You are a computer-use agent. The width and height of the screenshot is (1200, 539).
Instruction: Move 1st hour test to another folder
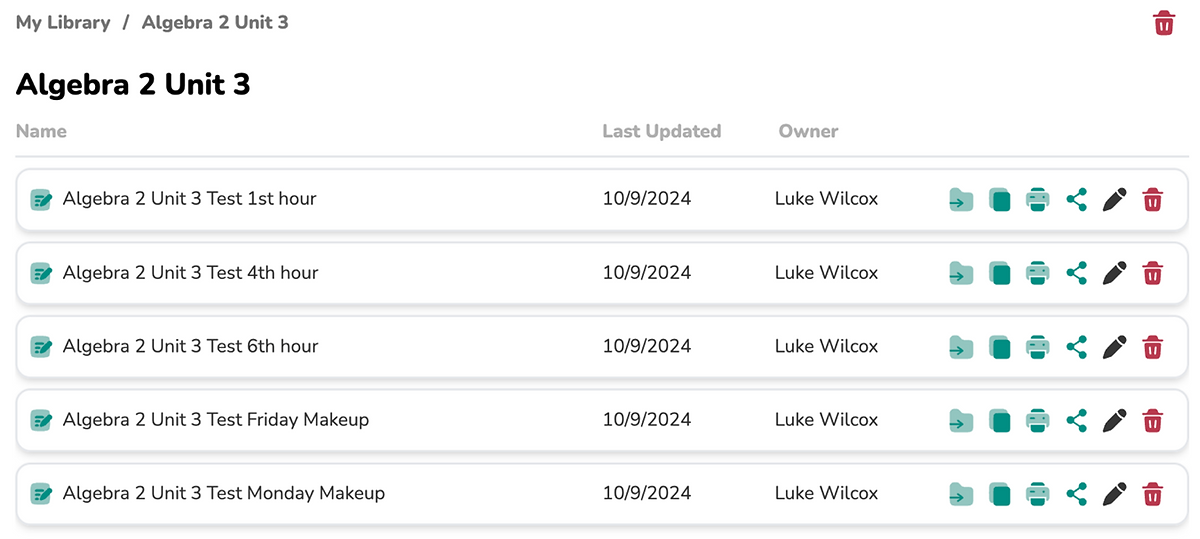click(961, 200)
